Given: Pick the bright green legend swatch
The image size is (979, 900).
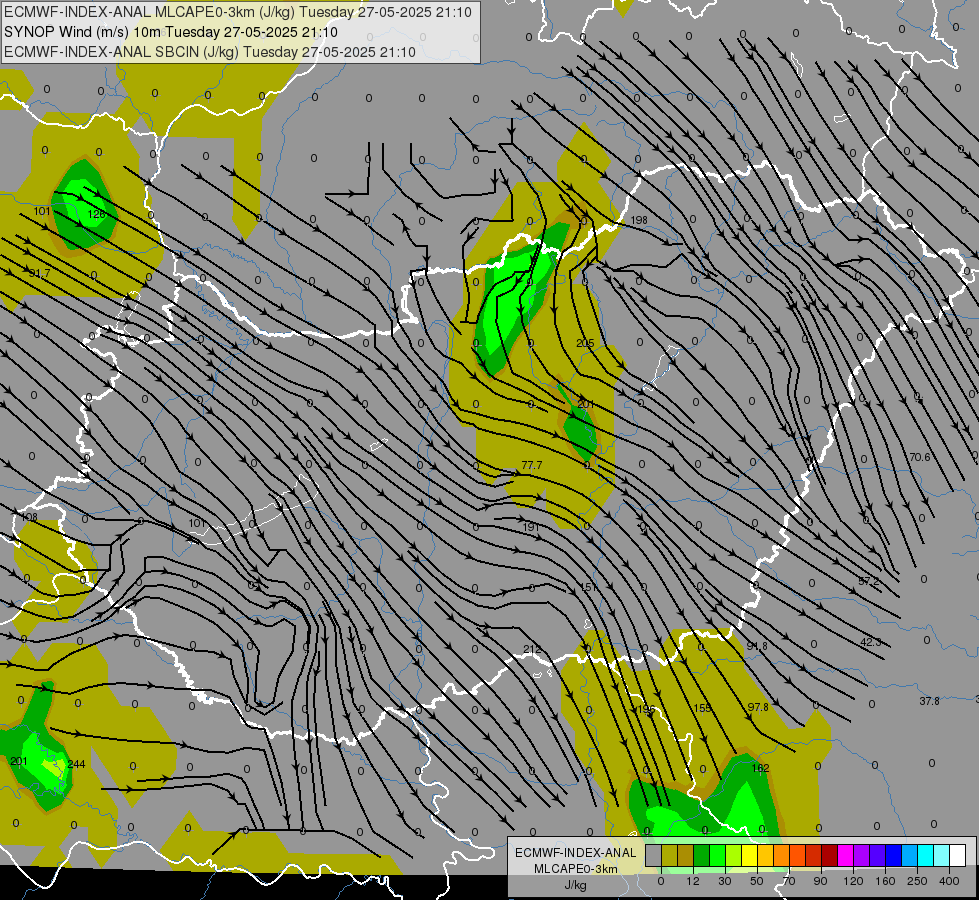Looking at the screenshot, I should point(718,855).
